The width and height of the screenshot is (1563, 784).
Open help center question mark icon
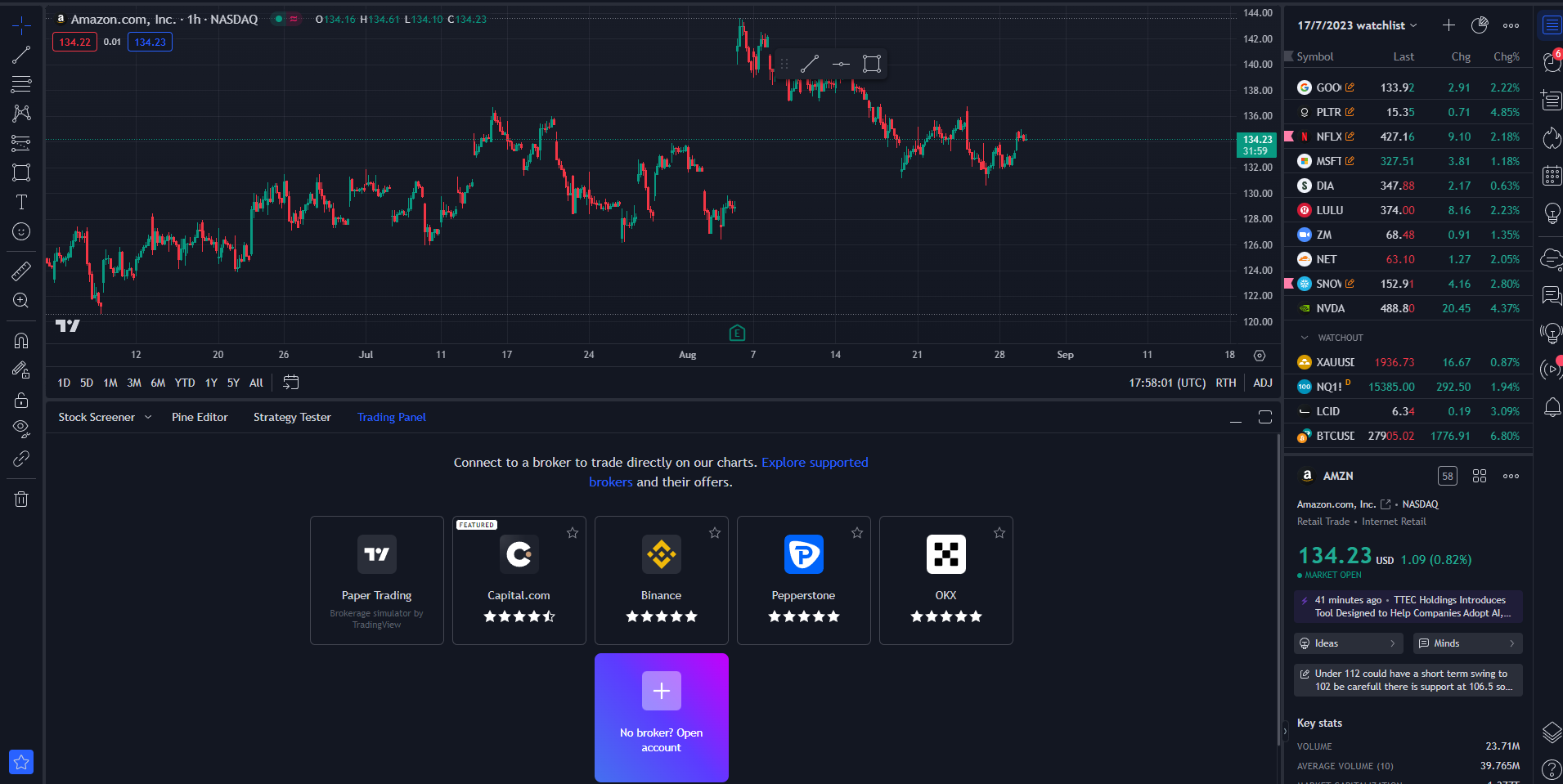click(x=1551, y=768)
